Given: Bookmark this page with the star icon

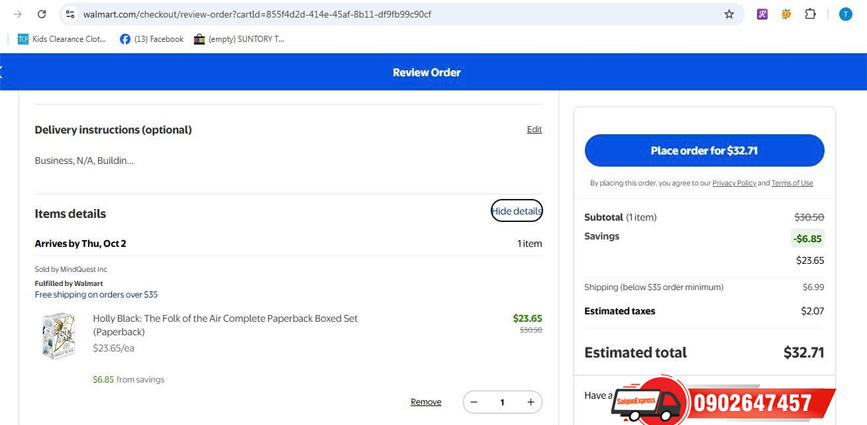Looking at the screenshot, I should pos(729,14).
